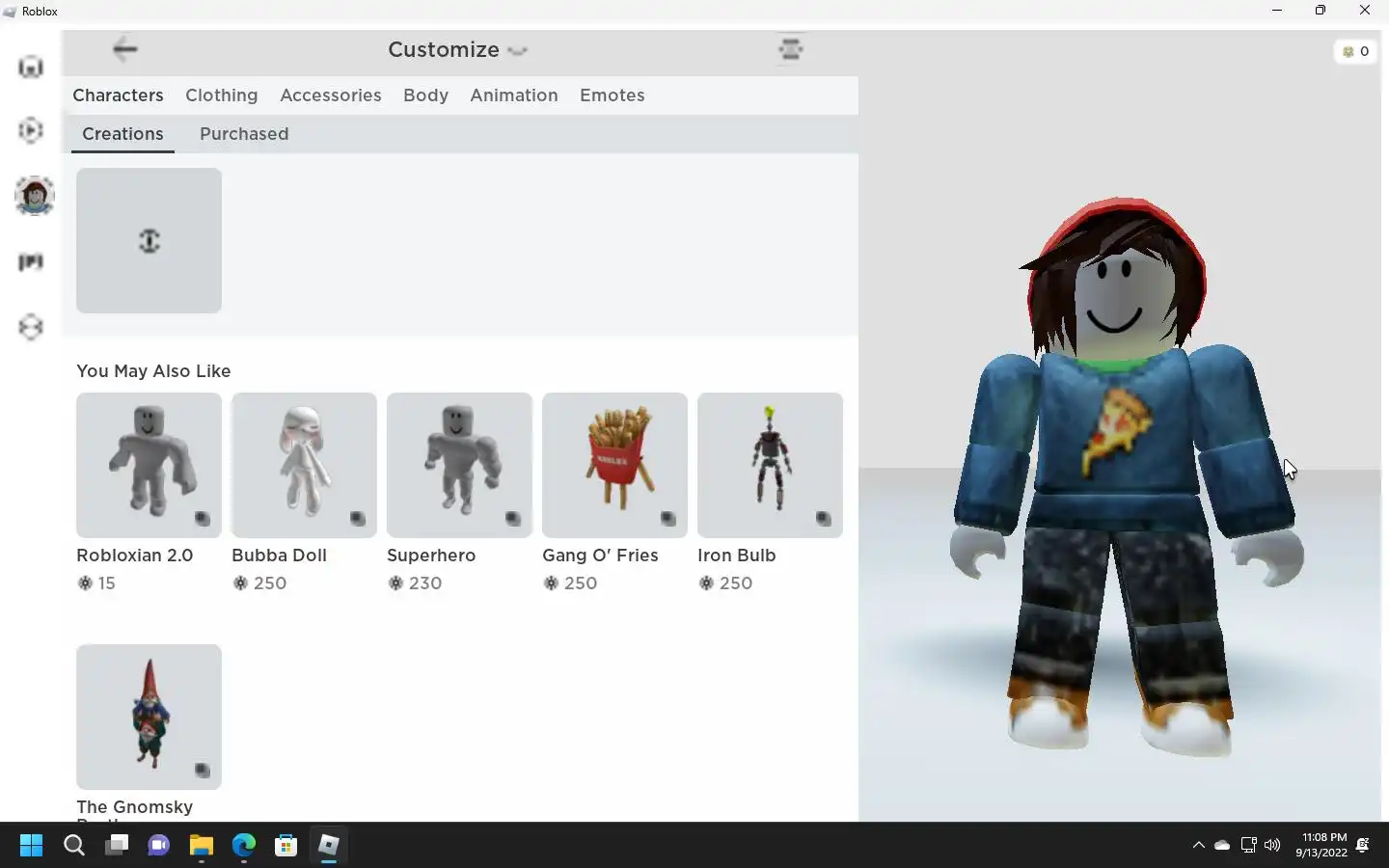The width and height of the screenshot is (1389, 868).
Task: Select the Superhero thumbnail
Action: tap(459, 465)
